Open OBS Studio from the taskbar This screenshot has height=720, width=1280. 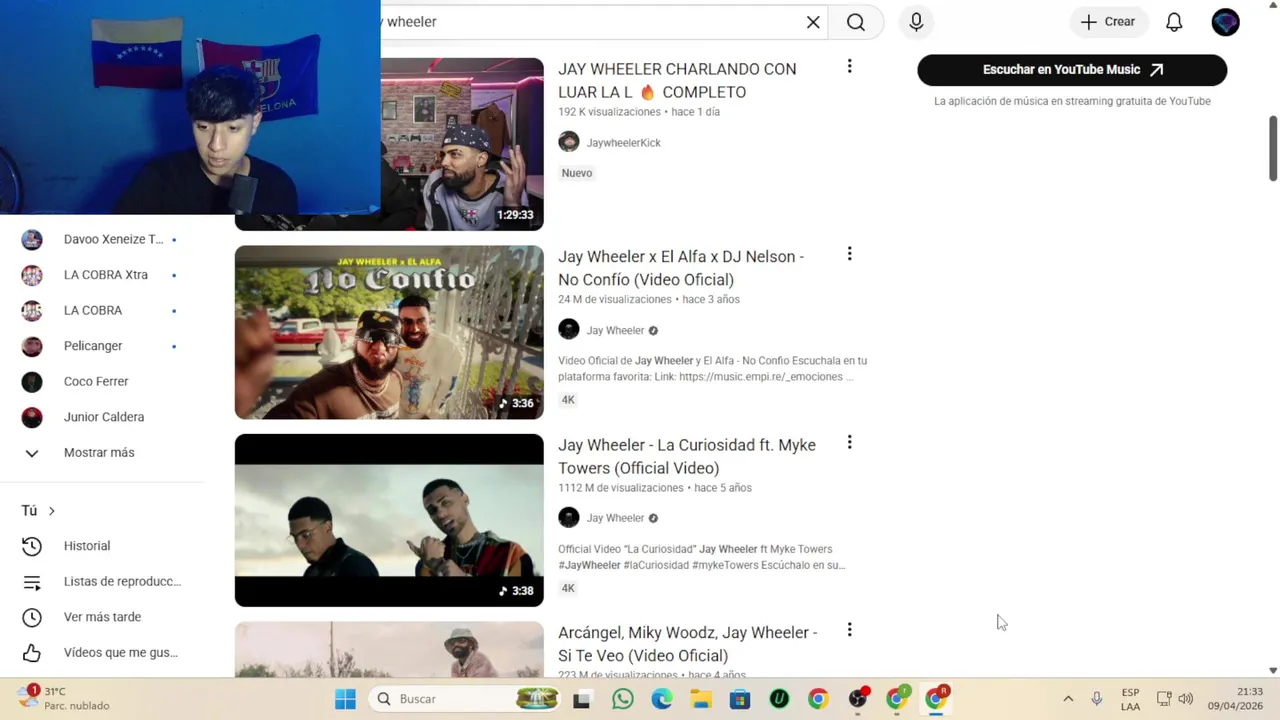tap(858, 699)
